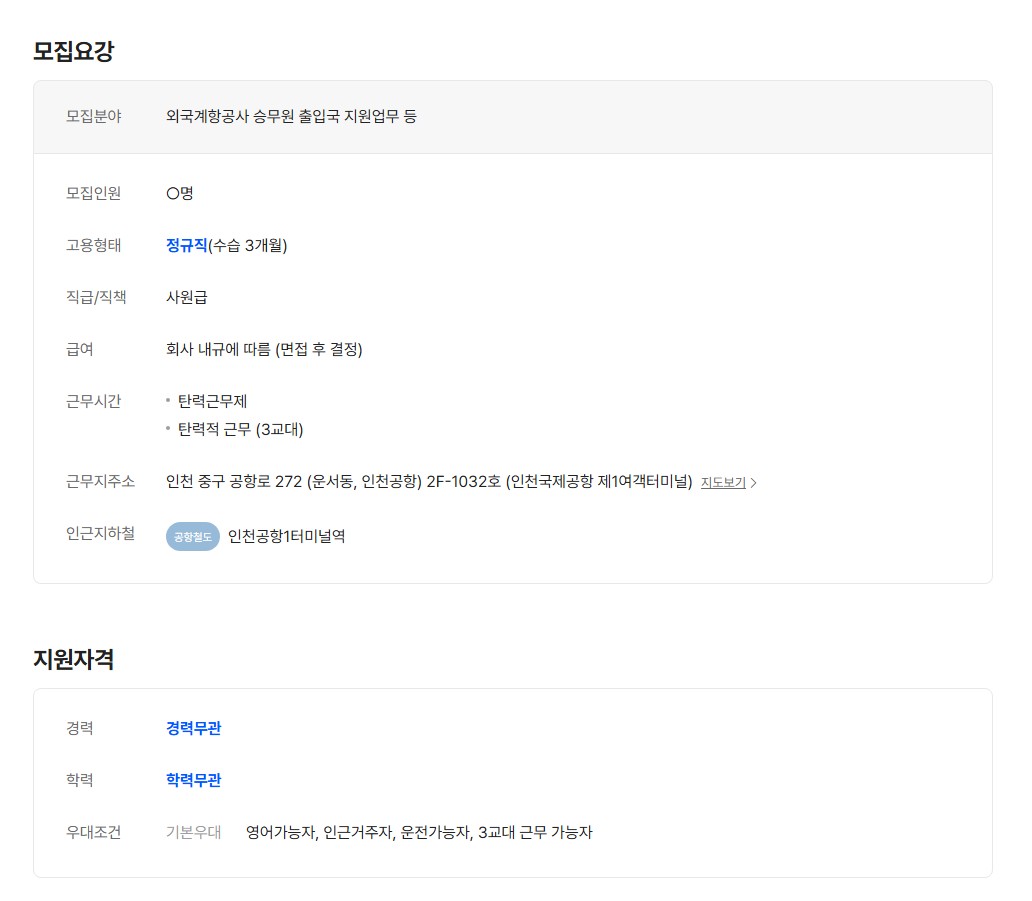
Task: Click the 탄력적 근무 (3교대) bullet item
Action: tap(240, 430)
